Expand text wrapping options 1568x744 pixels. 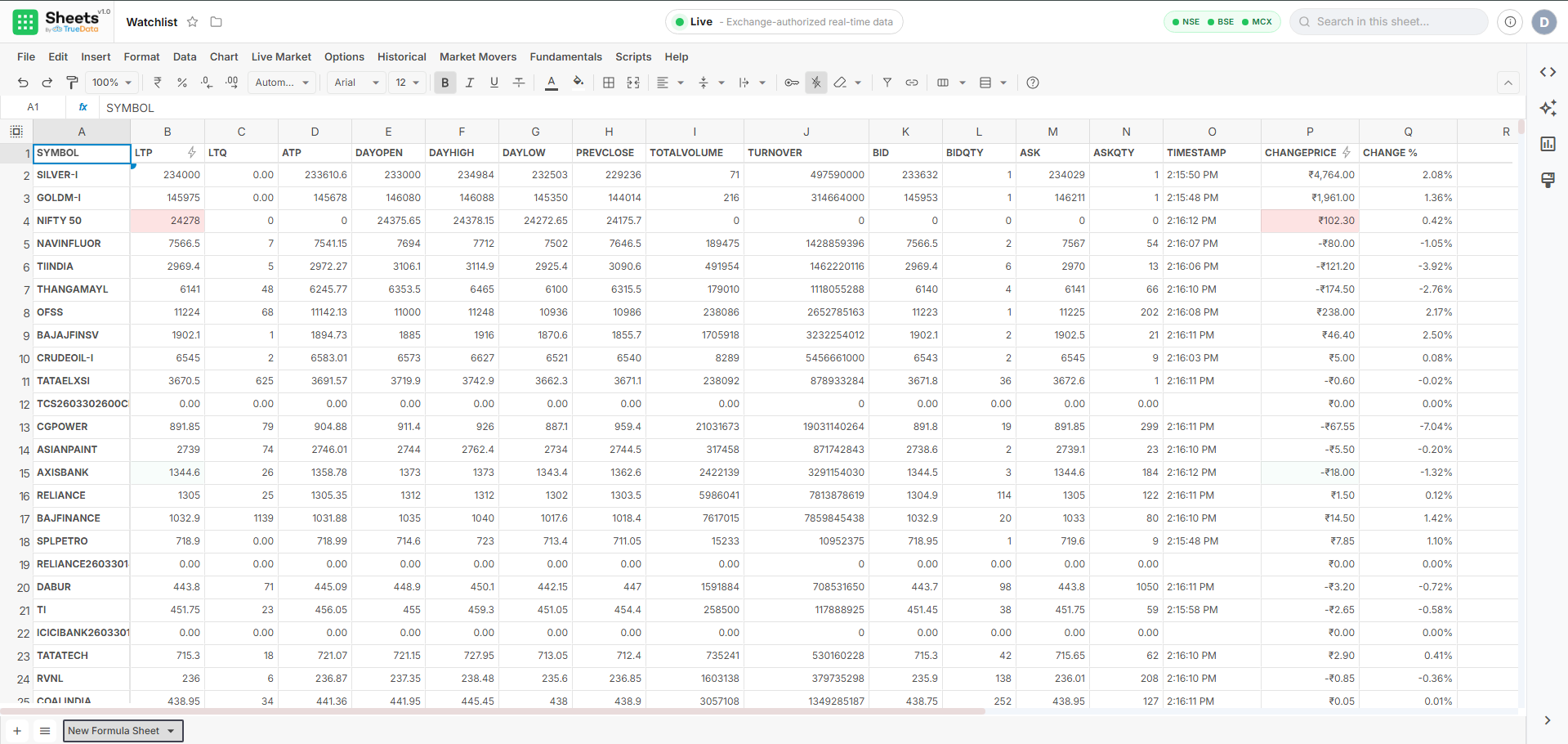coord(762,83)
